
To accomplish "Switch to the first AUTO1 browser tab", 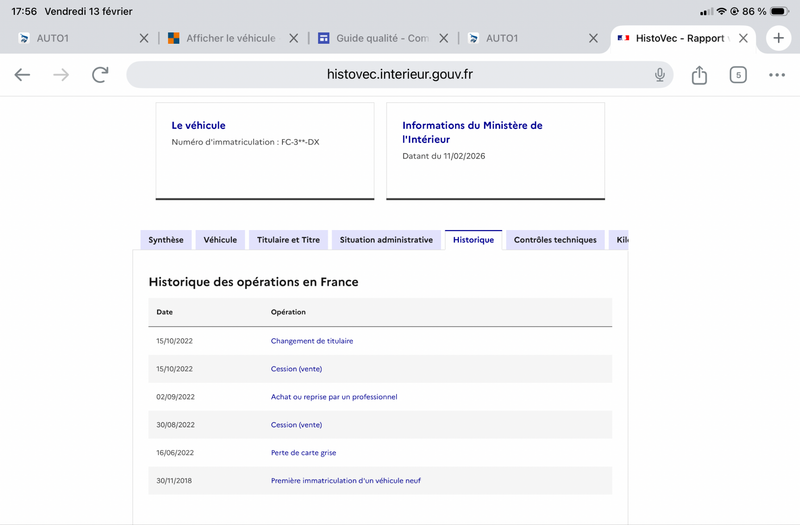I will [53, 38].
